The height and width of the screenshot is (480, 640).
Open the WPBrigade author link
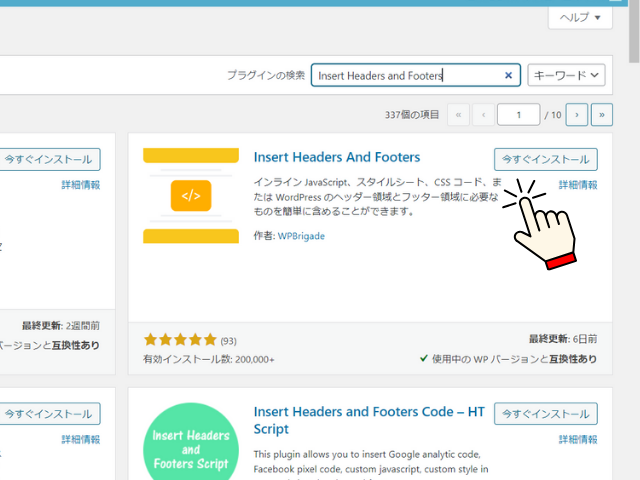click(x=301, y=236)
